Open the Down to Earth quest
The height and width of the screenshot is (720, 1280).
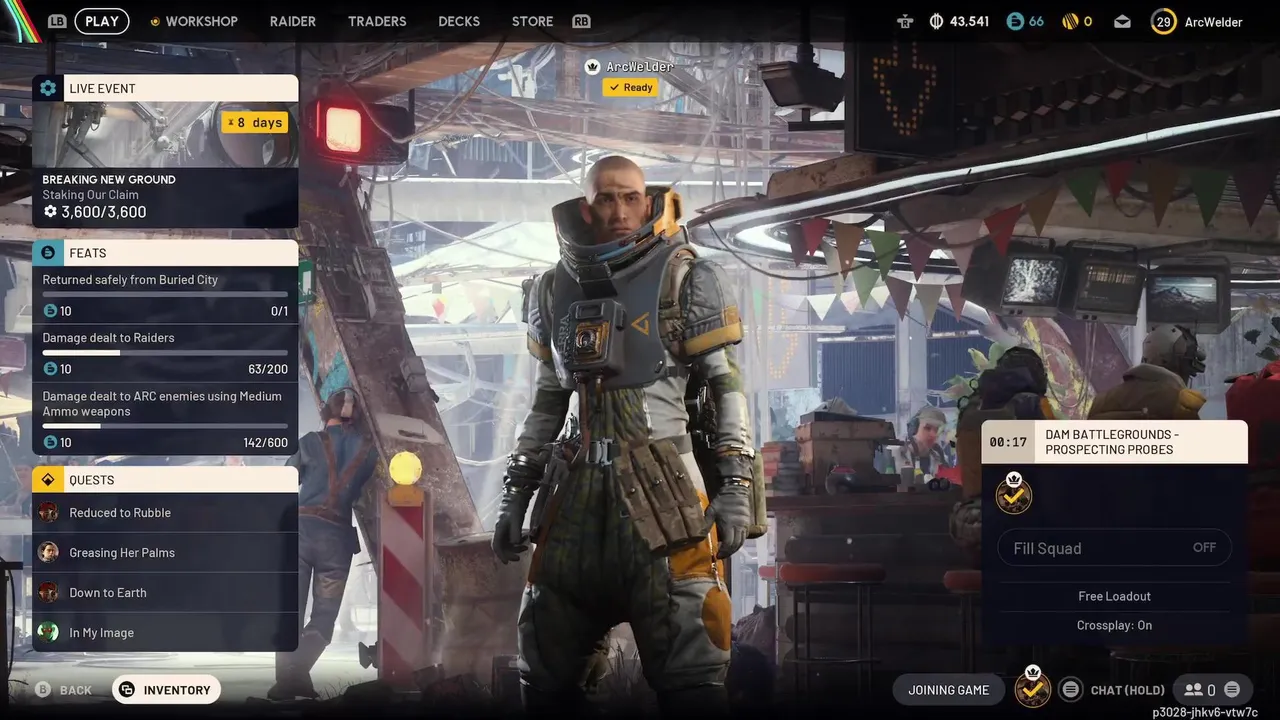165,593
